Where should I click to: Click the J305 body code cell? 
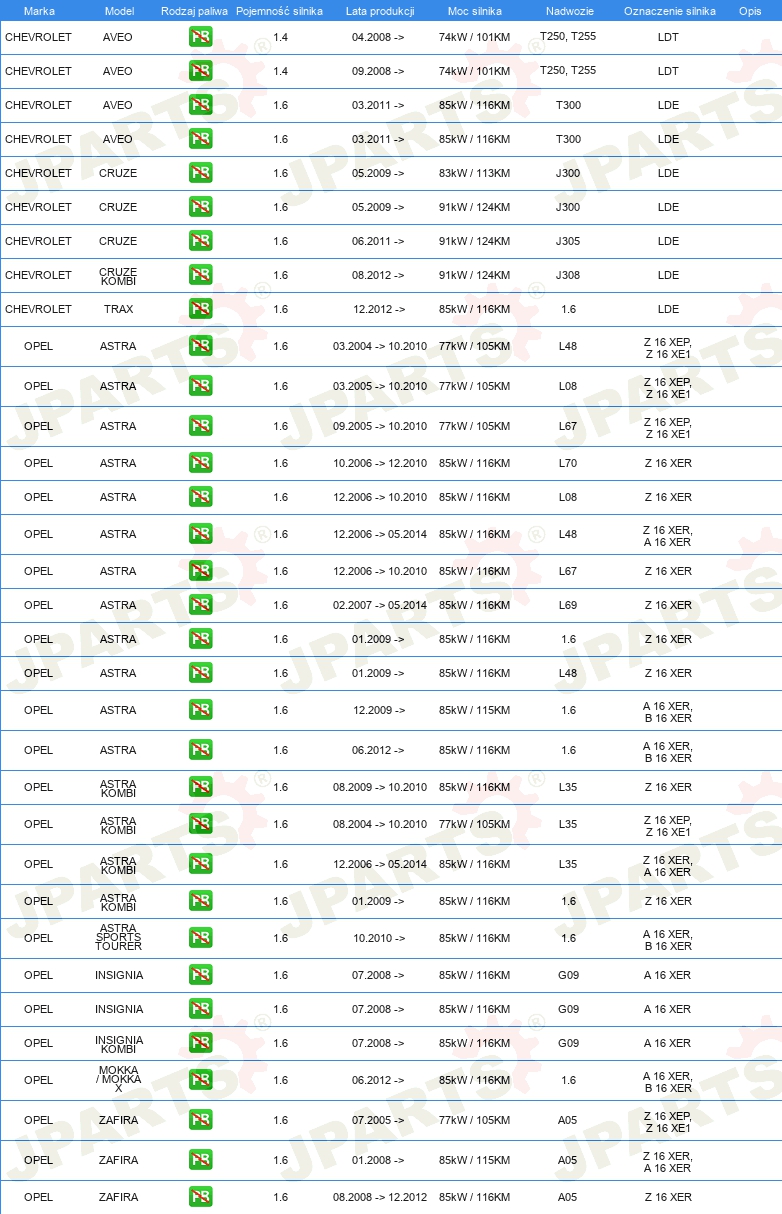568,241
